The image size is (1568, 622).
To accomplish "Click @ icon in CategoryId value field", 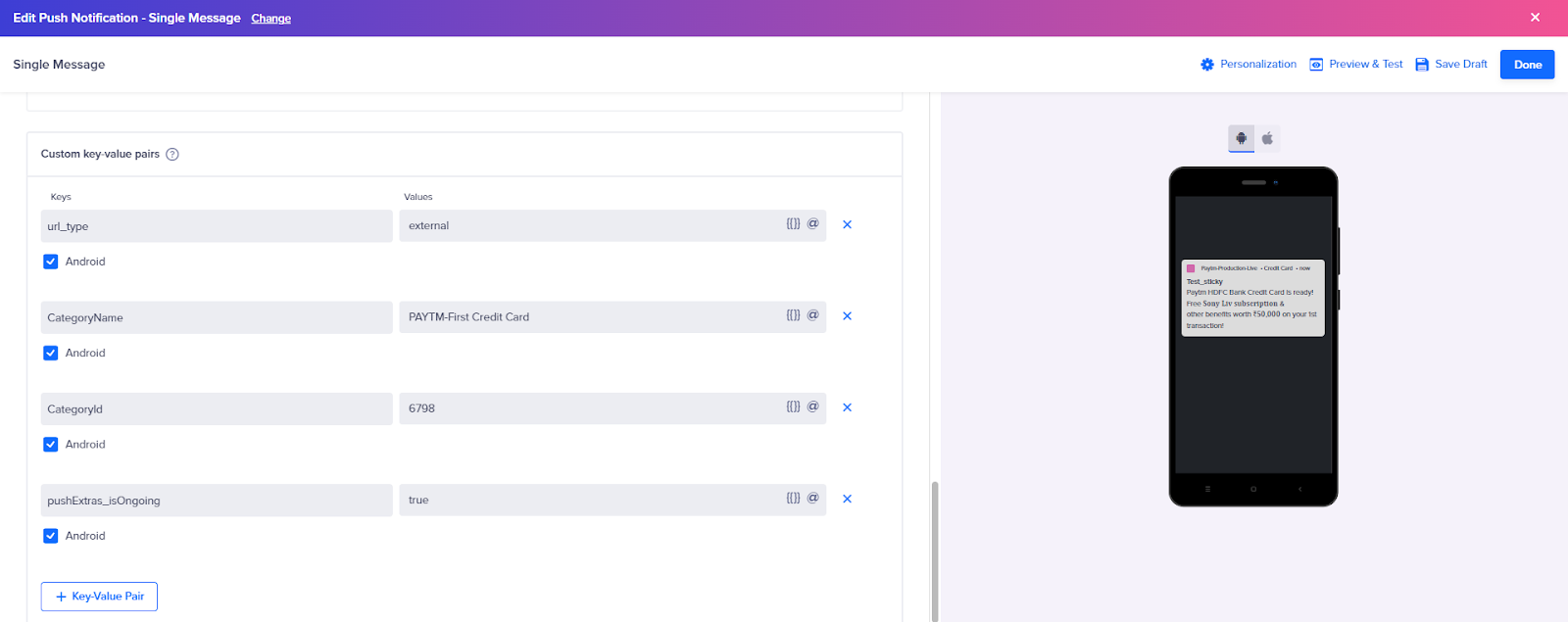I will (812, 407).
